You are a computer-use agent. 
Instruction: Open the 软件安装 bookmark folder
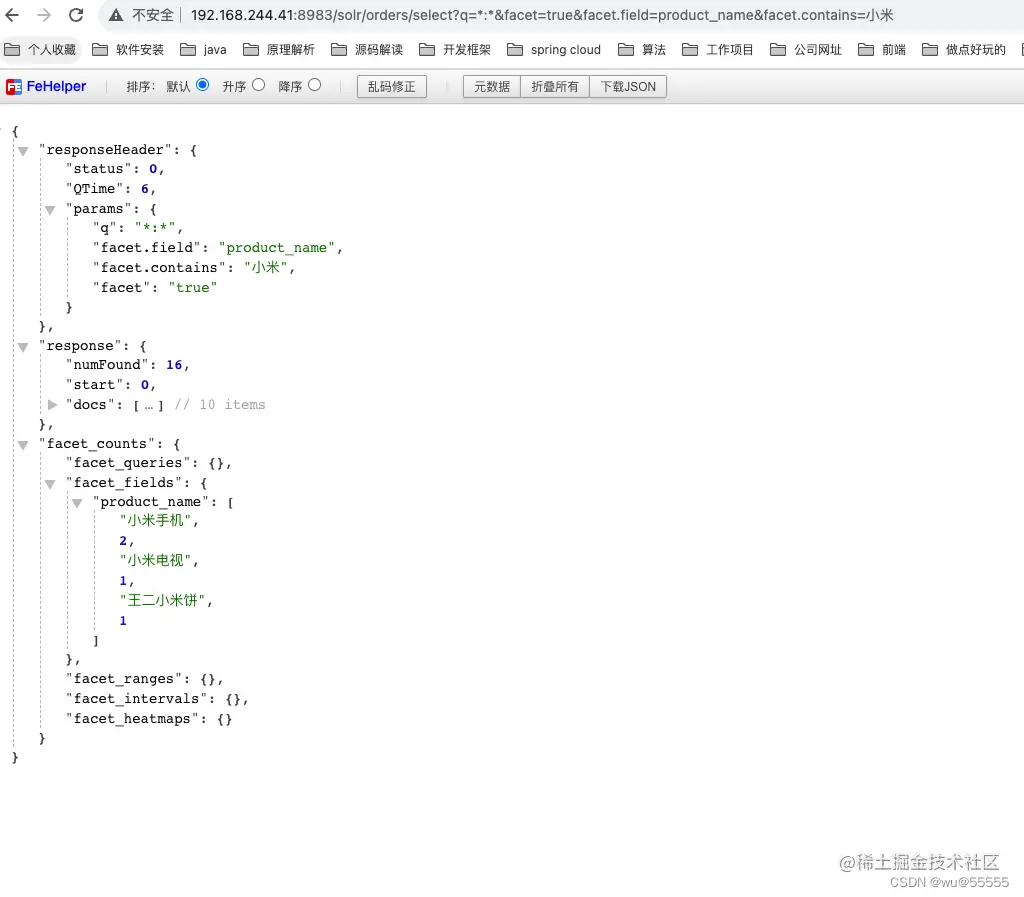pyautogui.click(x=128, y=50)
